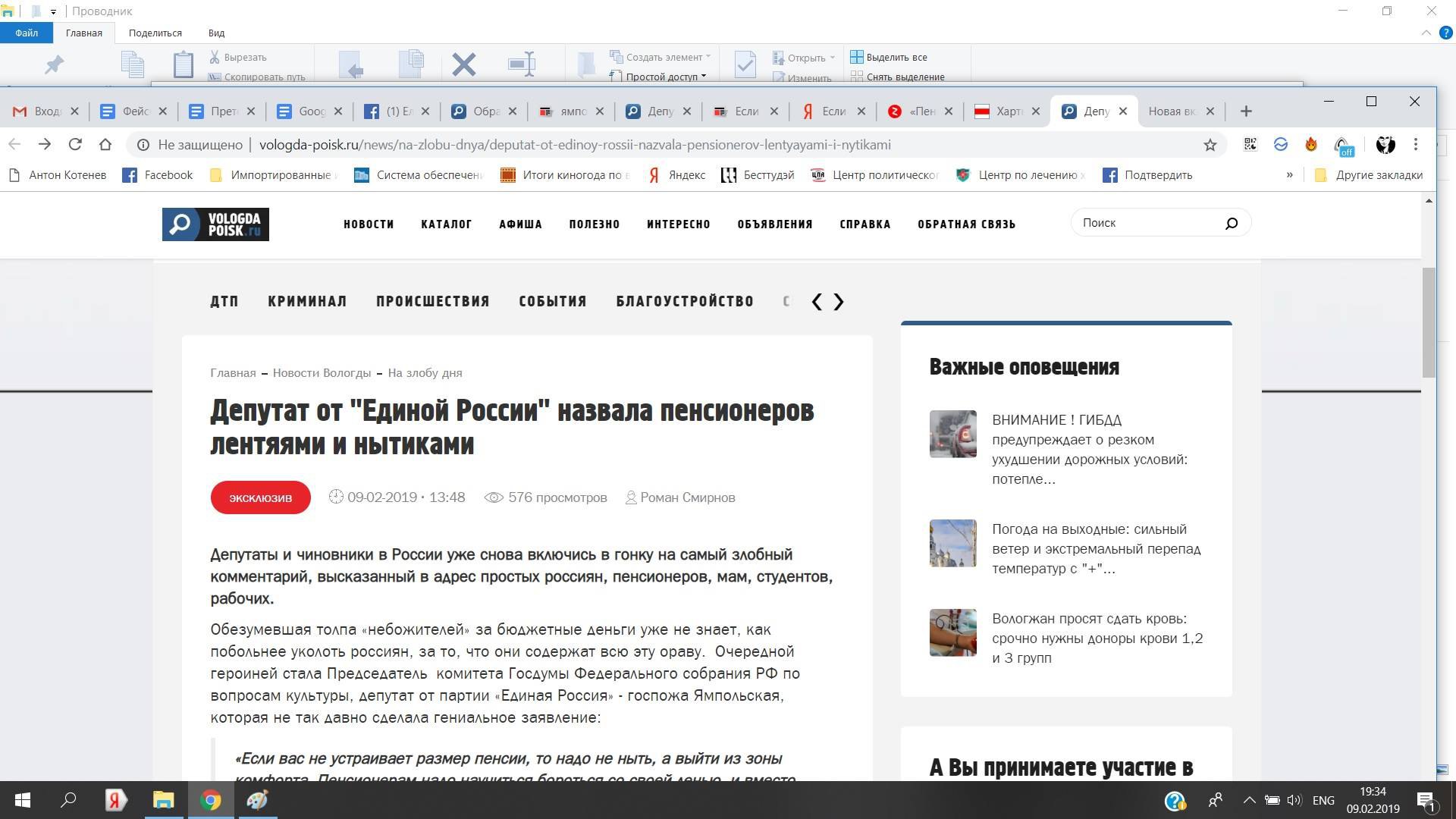Open Windows taskbar search
The width and height of the screenshot is (1456, 819).
tap(68, 800)
